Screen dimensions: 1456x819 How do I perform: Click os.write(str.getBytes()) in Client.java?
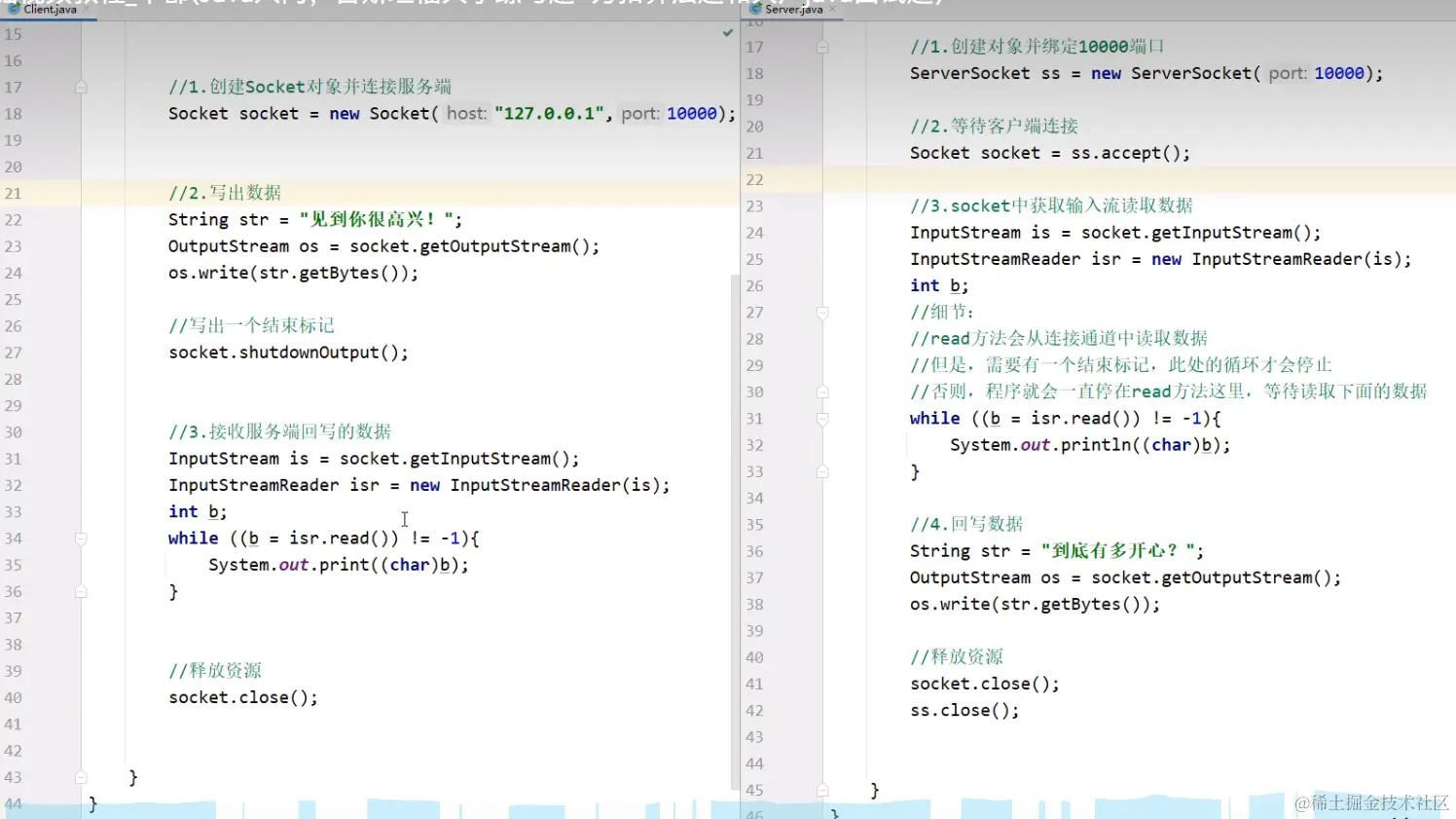pyautogui.click(x=293, y=273)
